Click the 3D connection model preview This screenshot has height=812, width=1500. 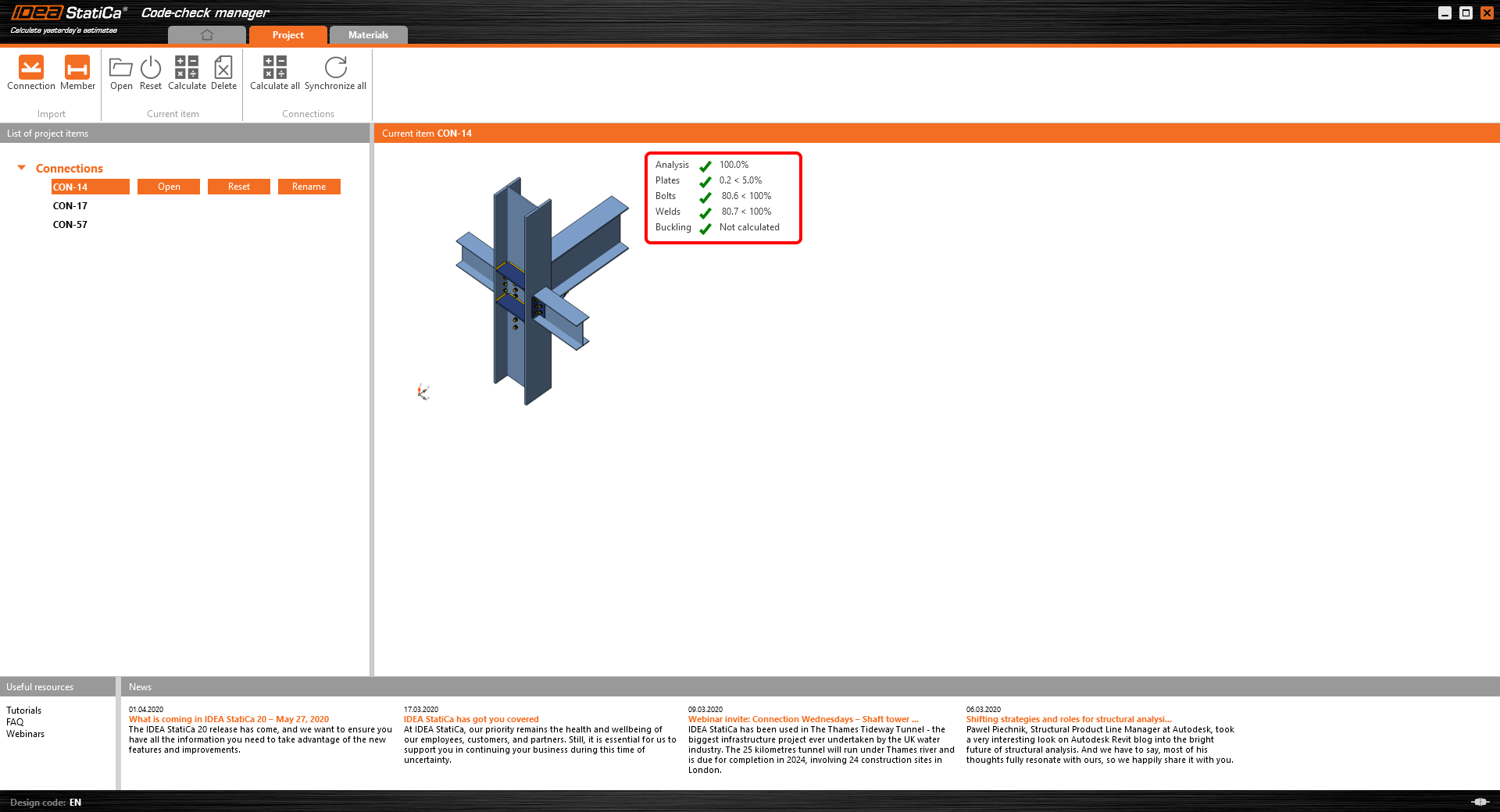542,290
